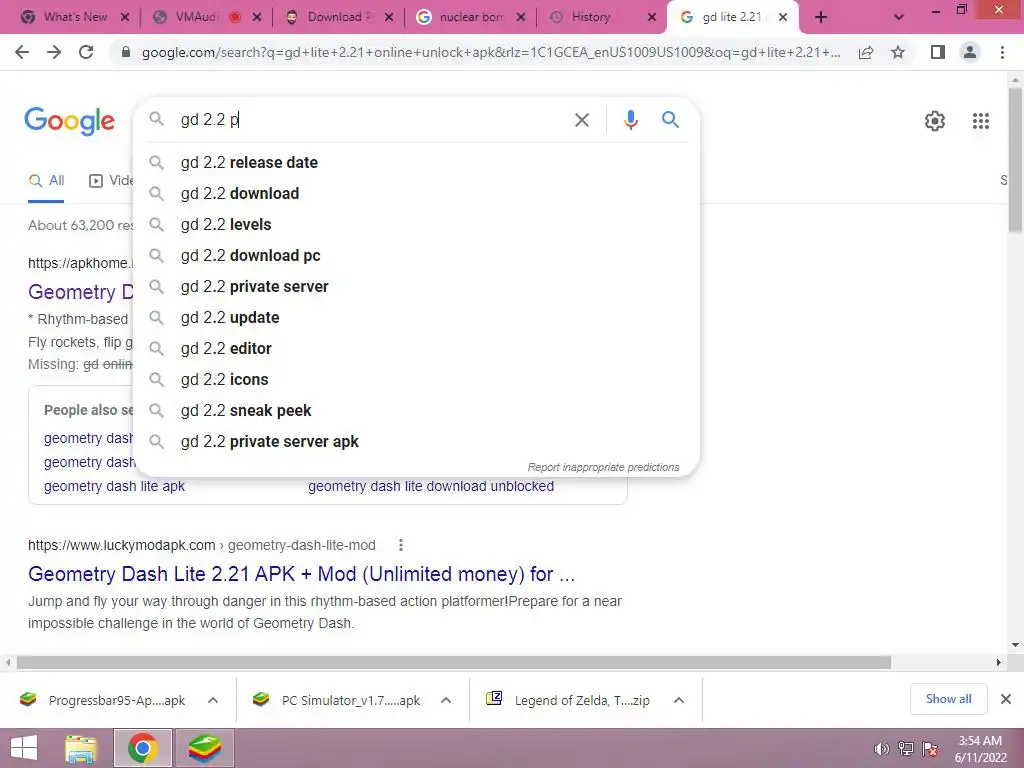Viewport: 1024px width, 768px height.
Task: Choose suggestion gd 2.2 private server apk
Action: pos(417,441)
